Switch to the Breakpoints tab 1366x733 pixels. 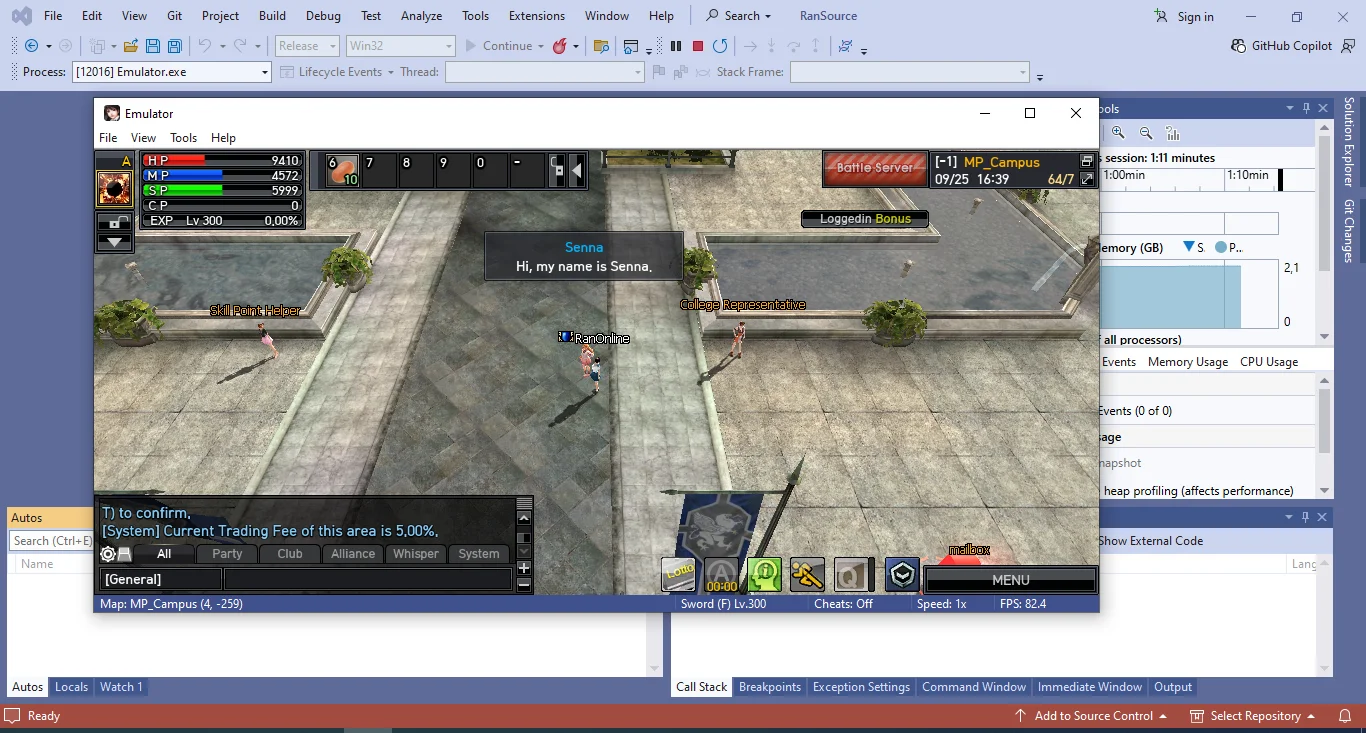[770, 687]
